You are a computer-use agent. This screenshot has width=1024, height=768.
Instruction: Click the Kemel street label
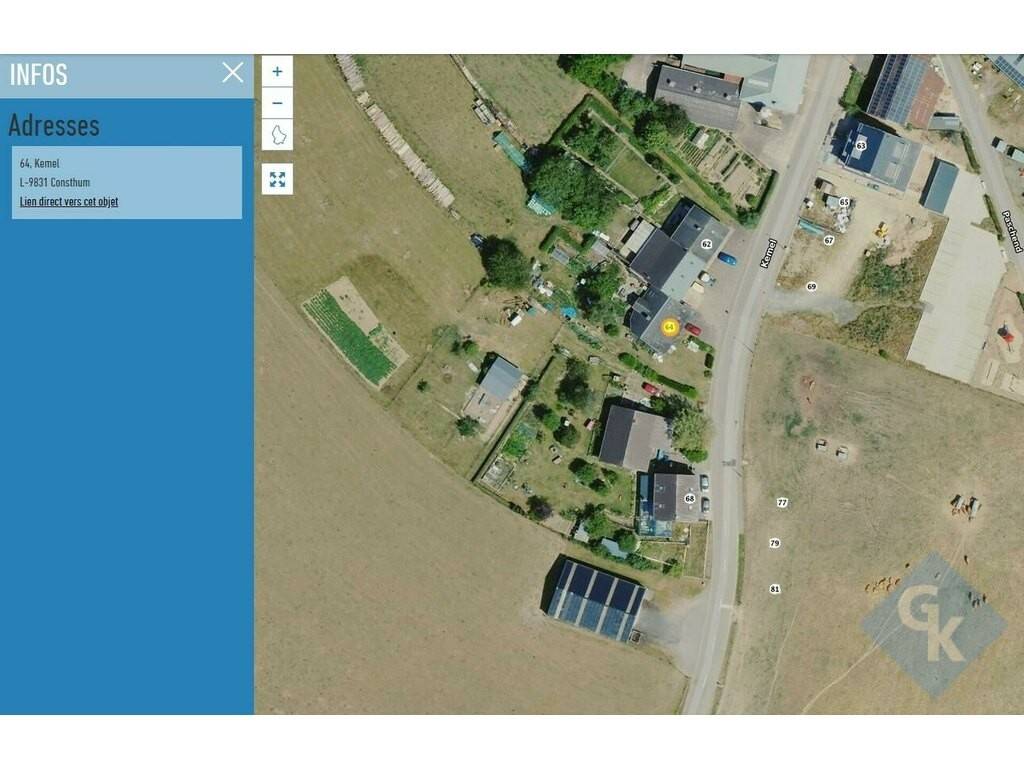pos(768,253)
